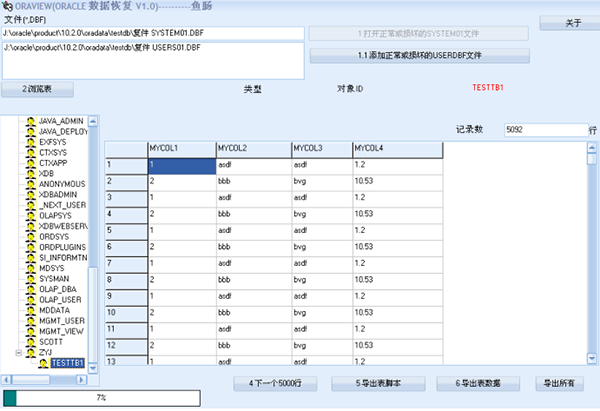Click 6 导出表数据 button
600x411 pixels.
point(478,383)
